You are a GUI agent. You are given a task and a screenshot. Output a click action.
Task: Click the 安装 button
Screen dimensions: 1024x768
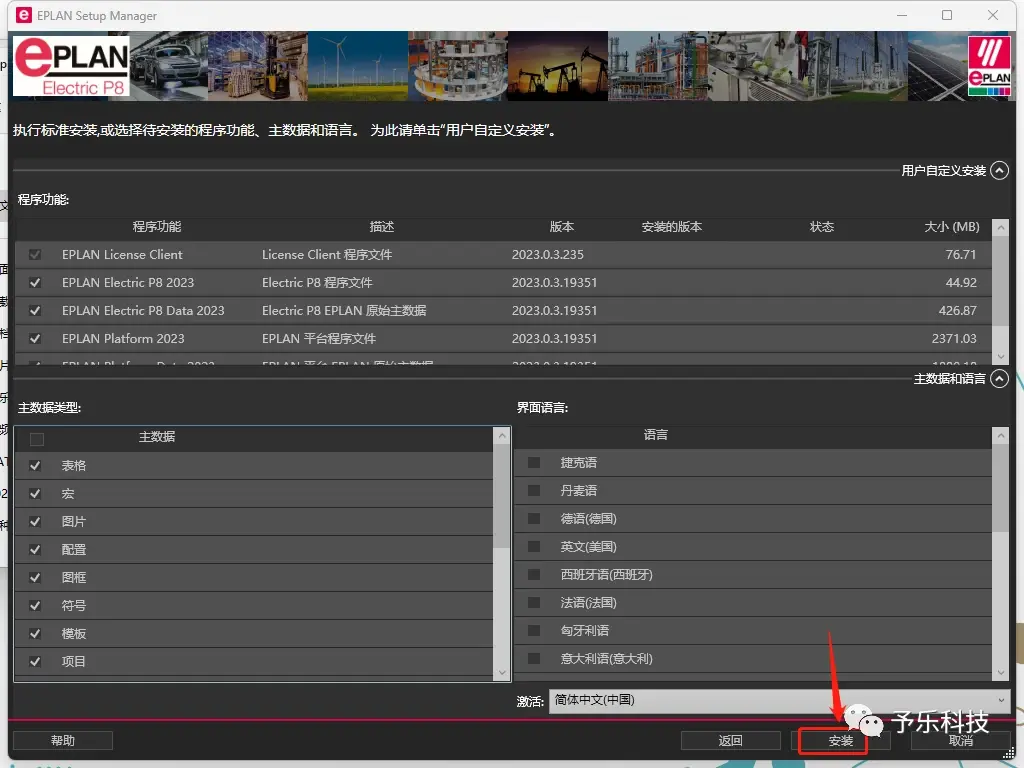pos(840,741)
